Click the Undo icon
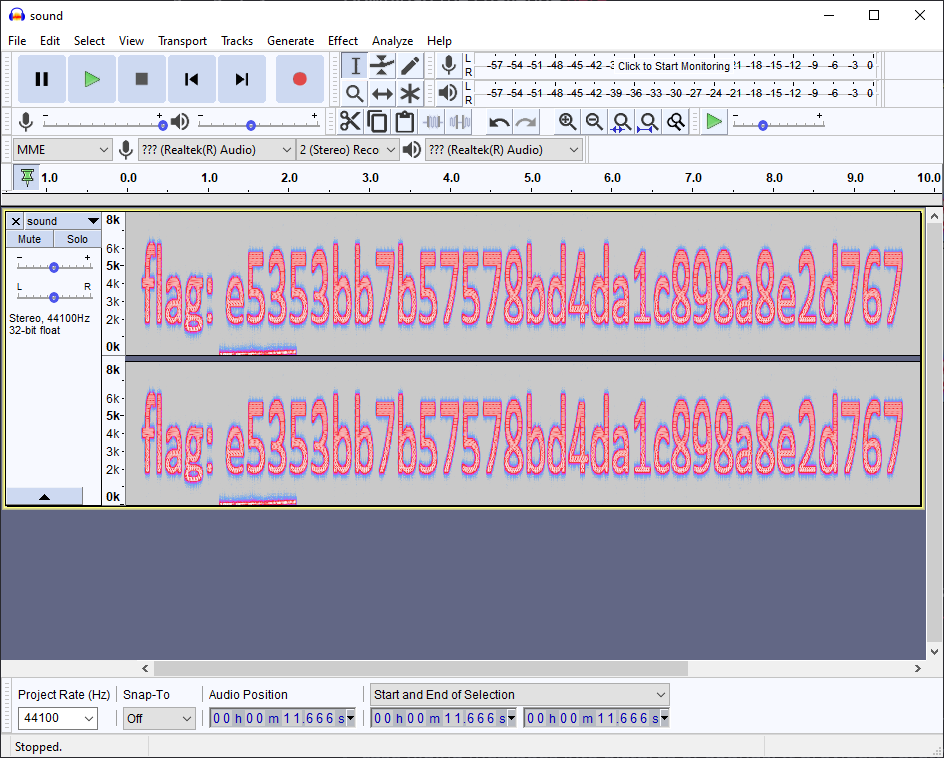 pos(498,121)
